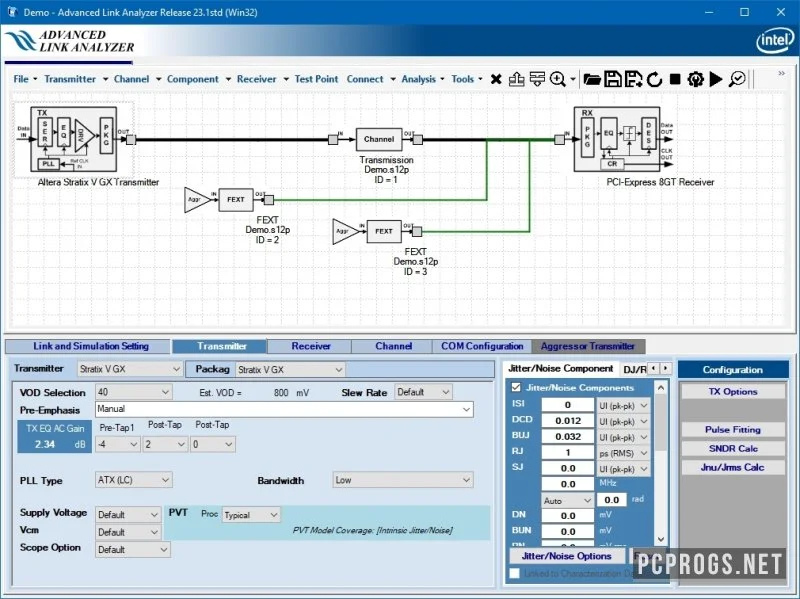Switch to Link and Simulation Setting tab

[x=88, y=346]
